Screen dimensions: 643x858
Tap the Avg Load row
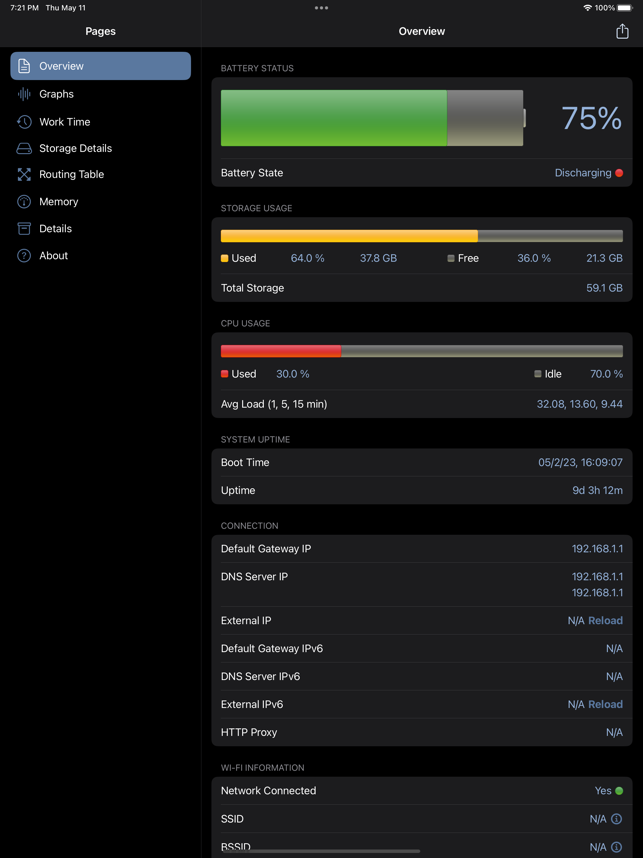click(x=422, y=404)
